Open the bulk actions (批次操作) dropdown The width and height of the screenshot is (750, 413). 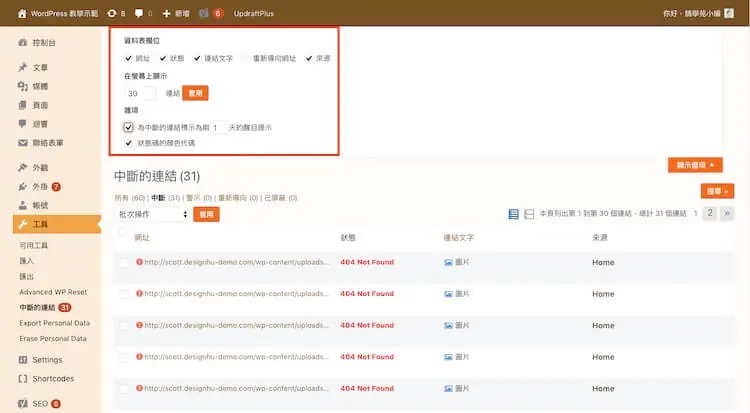tap(152, 214)
